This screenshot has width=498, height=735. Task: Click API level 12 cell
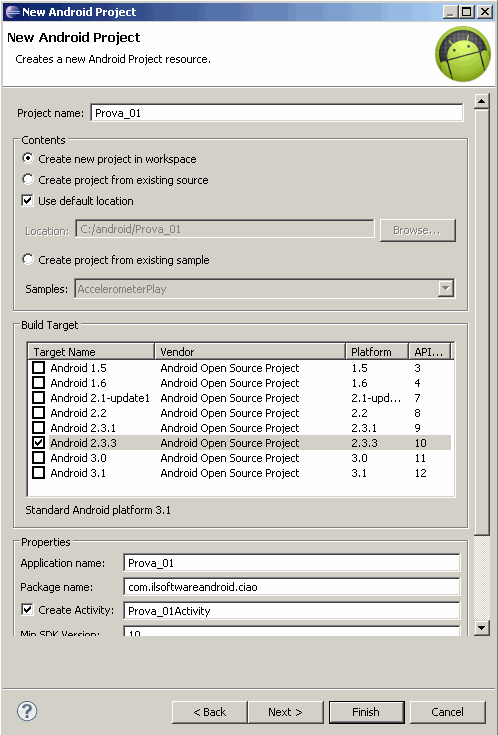pos(420,472)
